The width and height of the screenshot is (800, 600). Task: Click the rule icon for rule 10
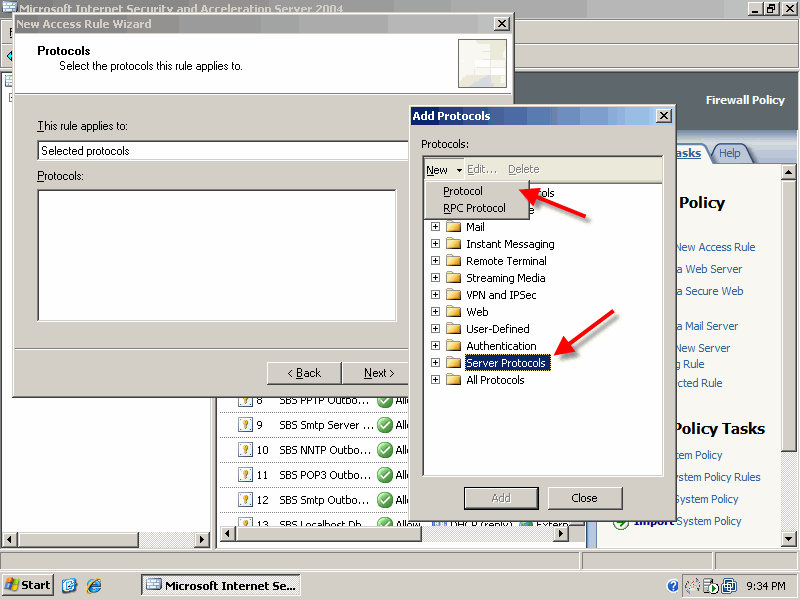245,449
